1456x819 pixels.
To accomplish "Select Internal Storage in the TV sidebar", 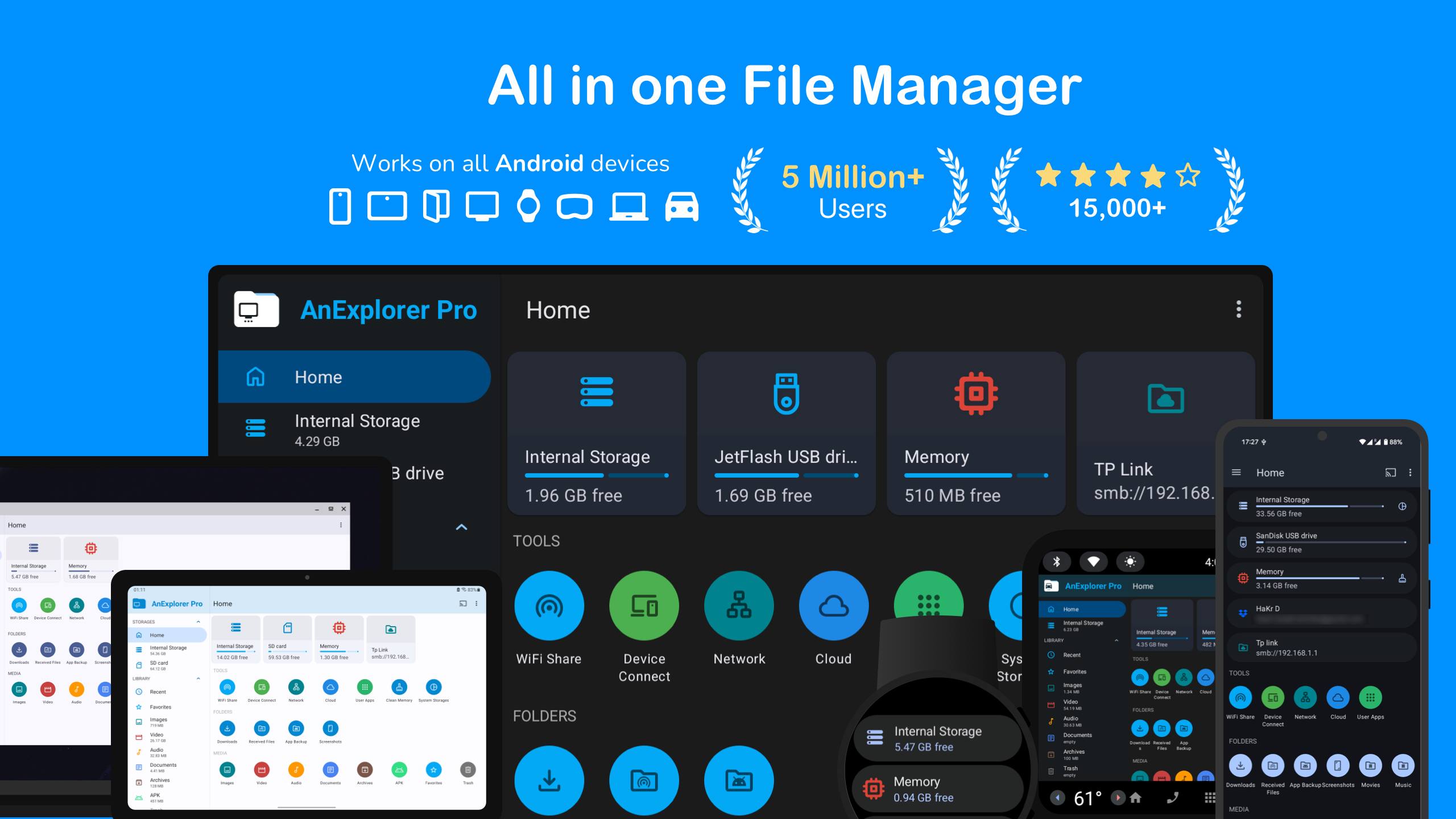I will pyautogui.click(x=356, y=429).
